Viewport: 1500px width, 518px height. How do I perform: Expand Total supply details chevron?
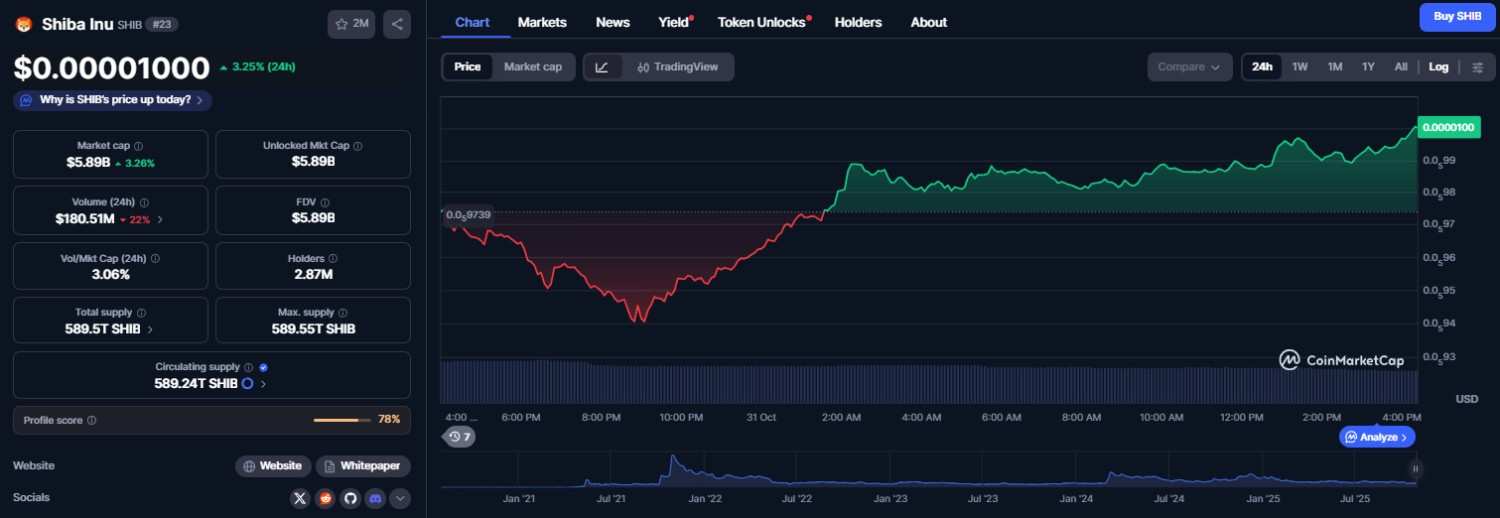pyautogui.click(x=150, y=329)
